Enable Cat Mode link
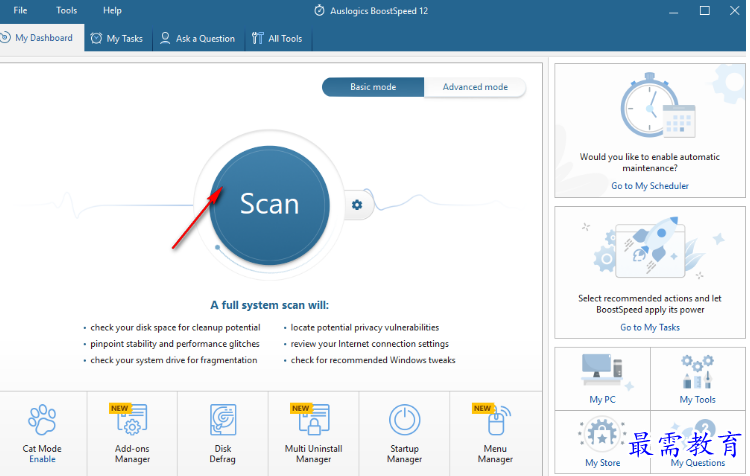Image resolution: width=750 pixels, height=476 pixels. [42, 459]
